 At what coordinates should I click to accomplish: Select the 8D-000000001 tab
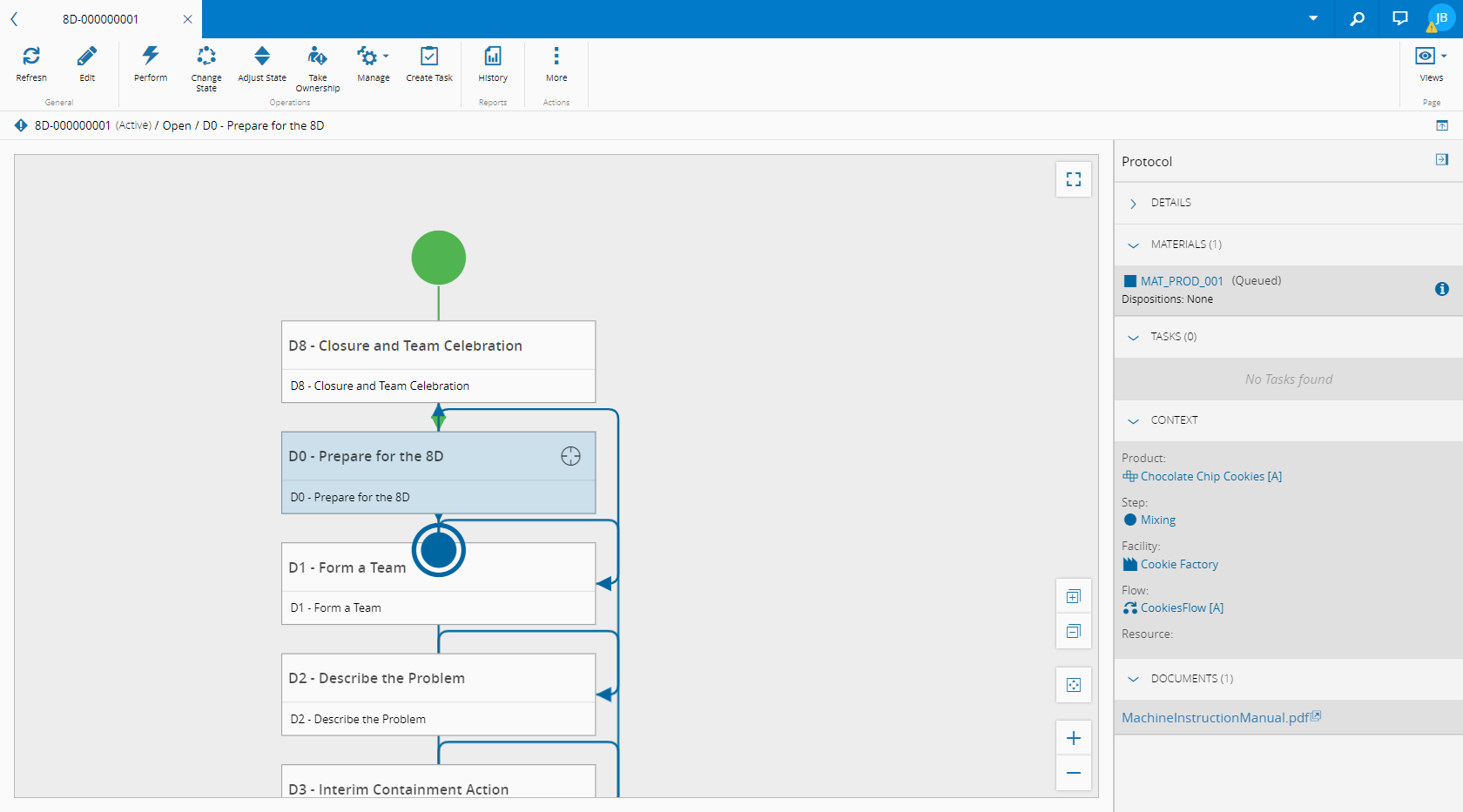tap(100, 19)
